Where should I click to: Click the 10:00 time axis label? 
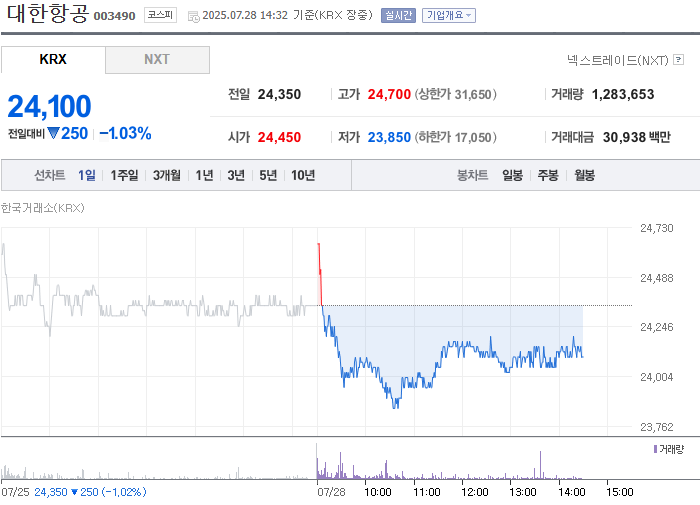click(378, 492)
